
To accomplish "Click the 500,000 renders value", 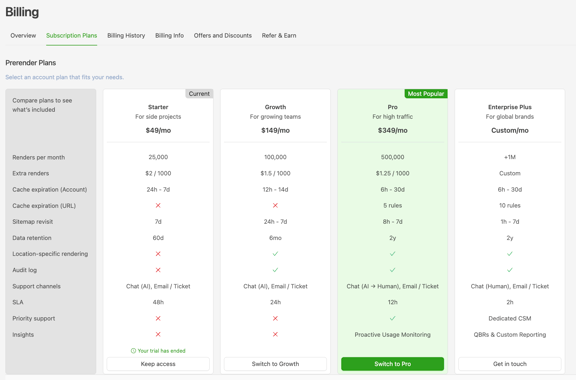I will [392, 157].
